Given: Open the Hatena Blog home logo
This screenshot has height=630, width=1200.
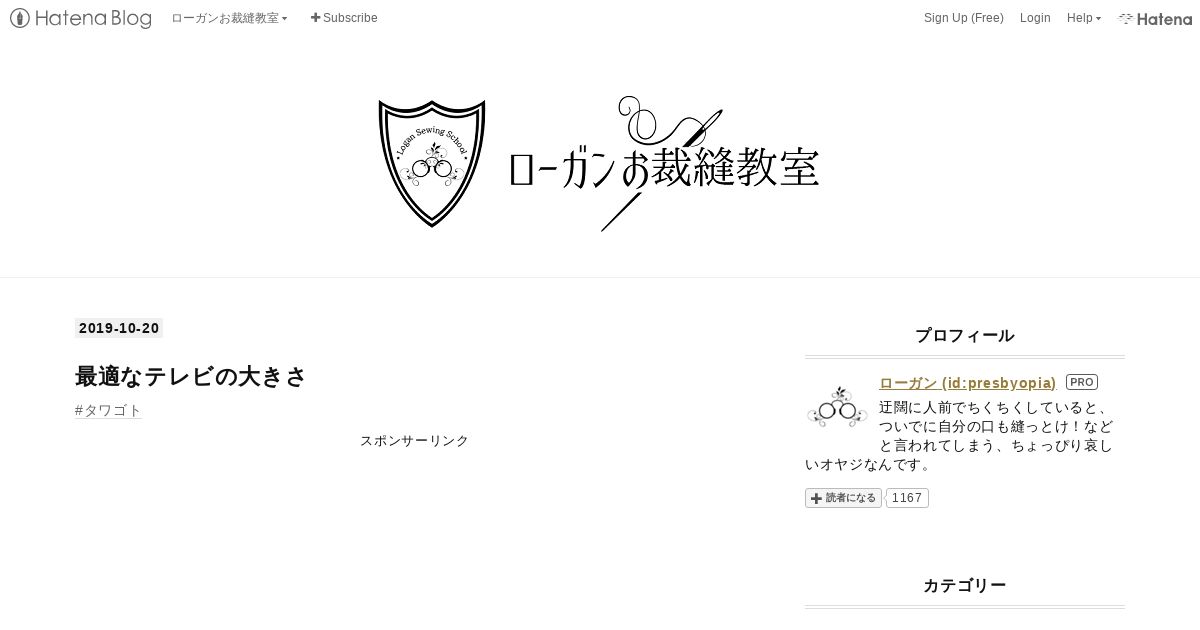Looking at the screenshot, I should tap(81, 18).
